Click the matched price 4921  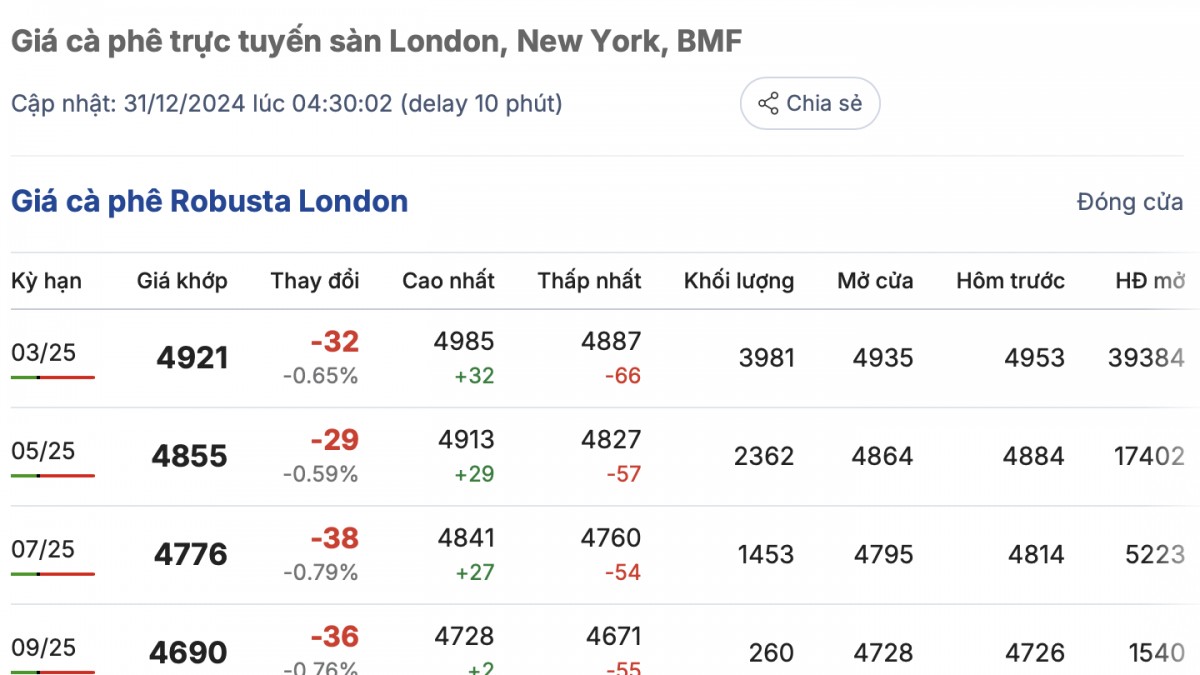[x=192, y=358]
